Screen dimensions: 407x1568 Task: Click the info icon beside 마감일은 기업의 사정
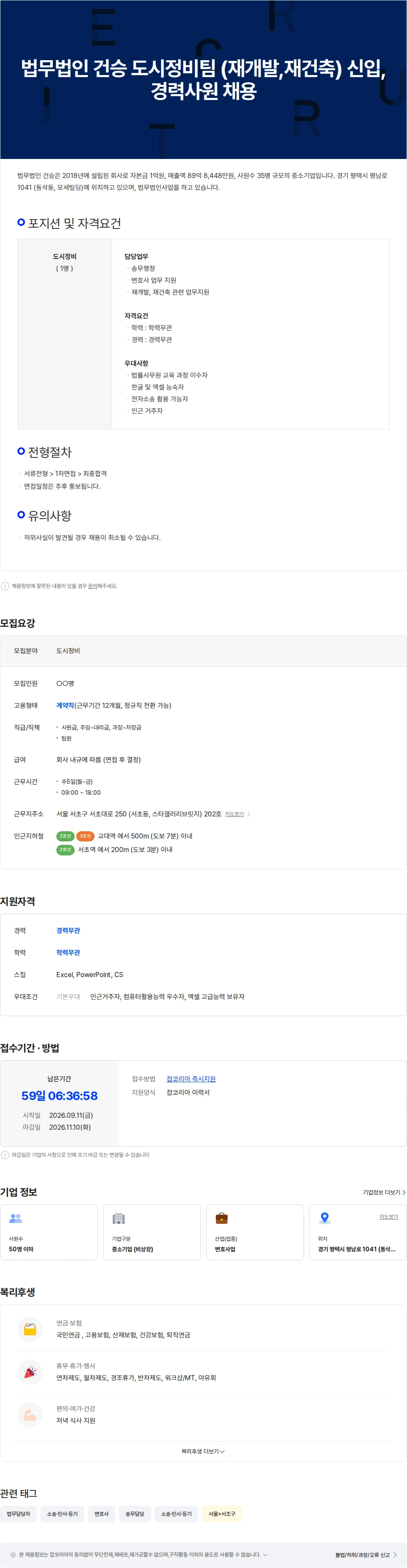[x=5, y=1155]
